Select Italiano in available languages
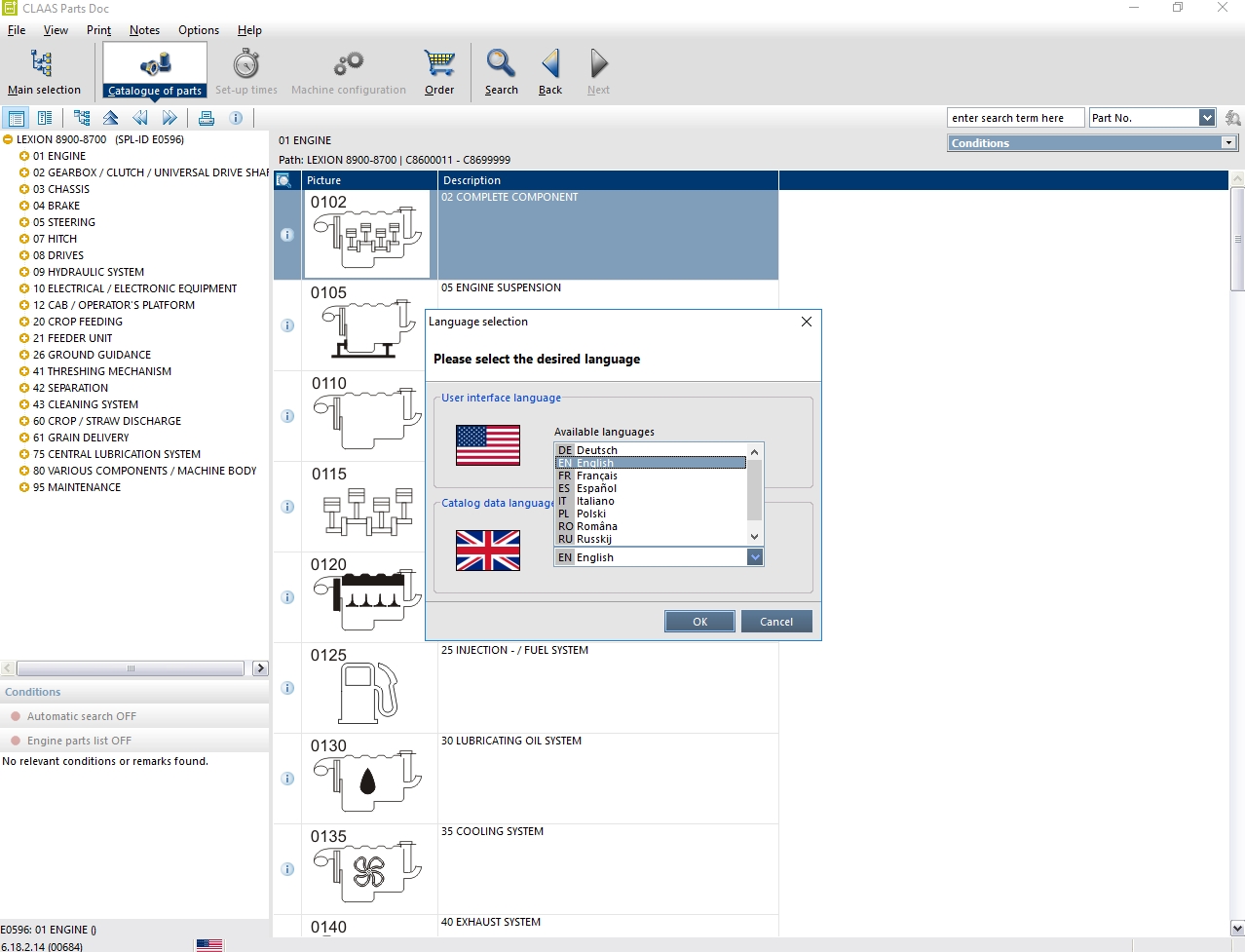The width and height of the screenshot is (1245, 952). [x=651, y=501]
